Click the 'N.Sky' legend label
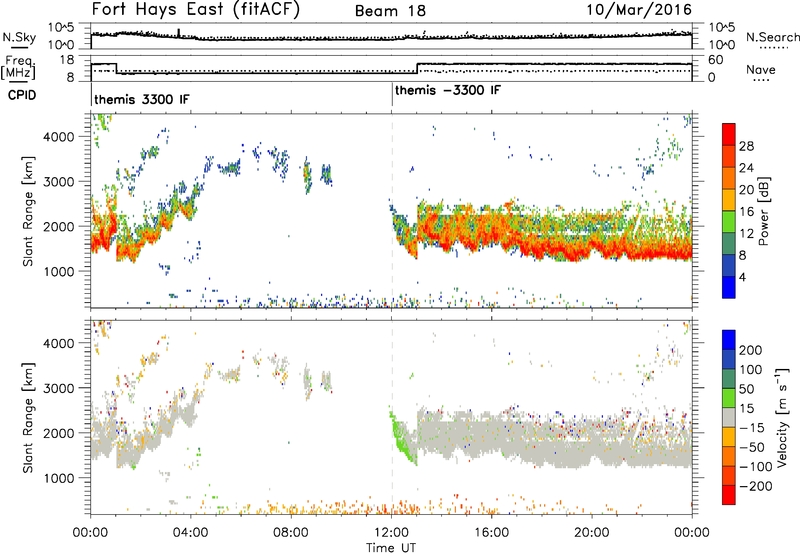The width and height of the screenshot is (800, 554). point(19,37)
